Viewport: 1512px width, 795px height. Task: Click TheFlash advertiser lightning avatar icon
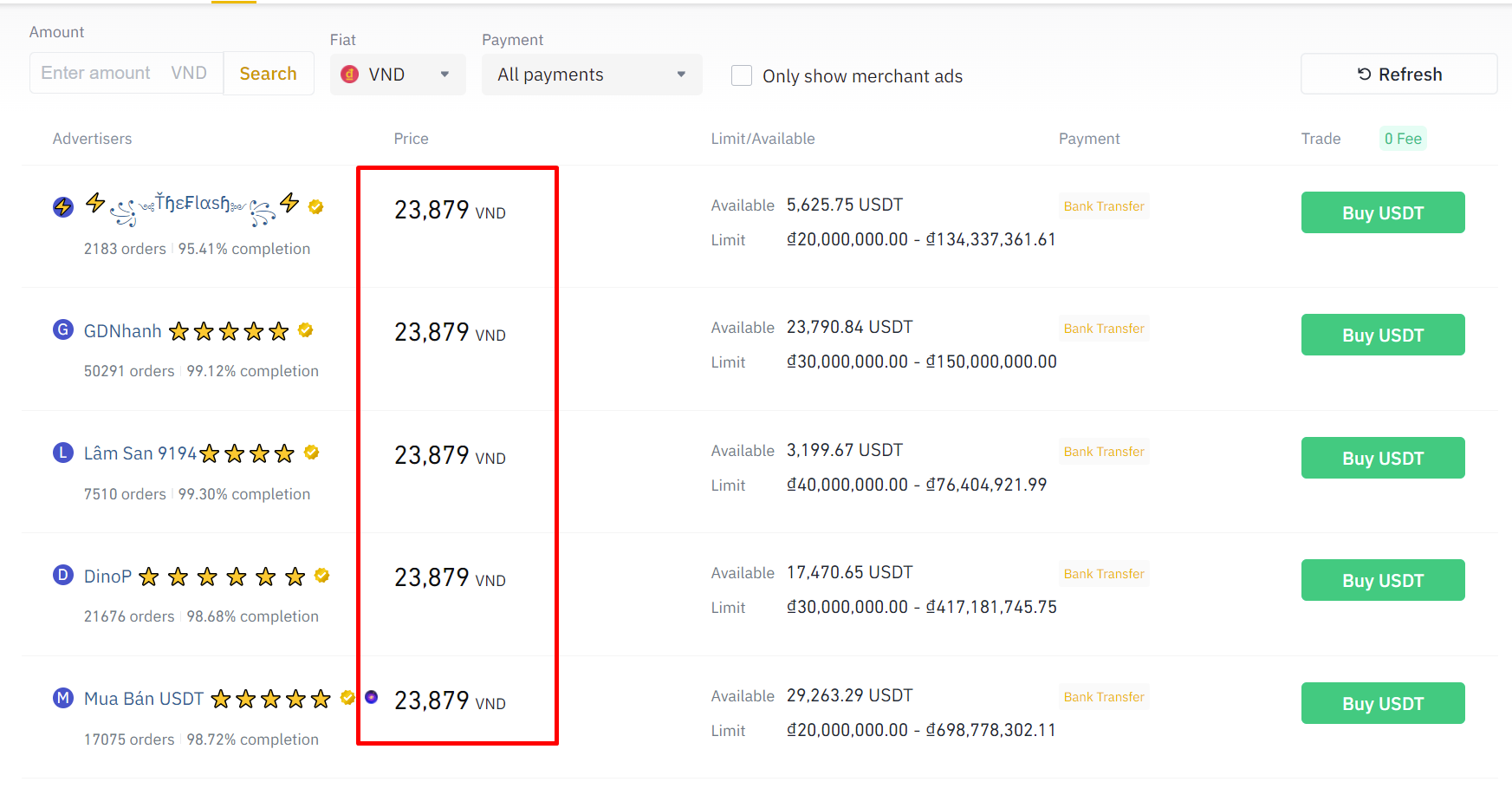[x=63, y=206]
